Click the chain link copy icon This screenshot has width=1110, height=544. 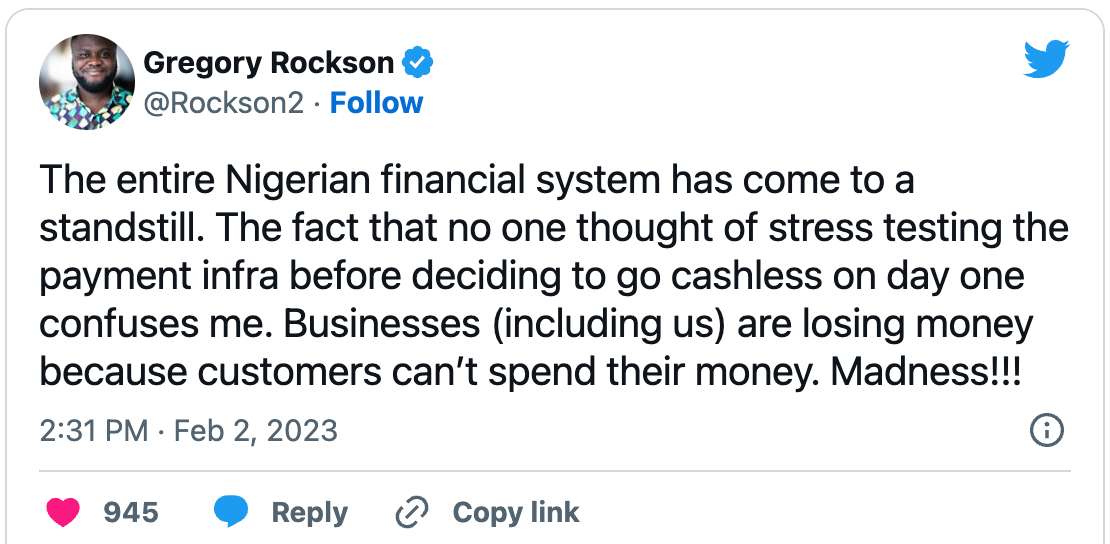[411, 513]
